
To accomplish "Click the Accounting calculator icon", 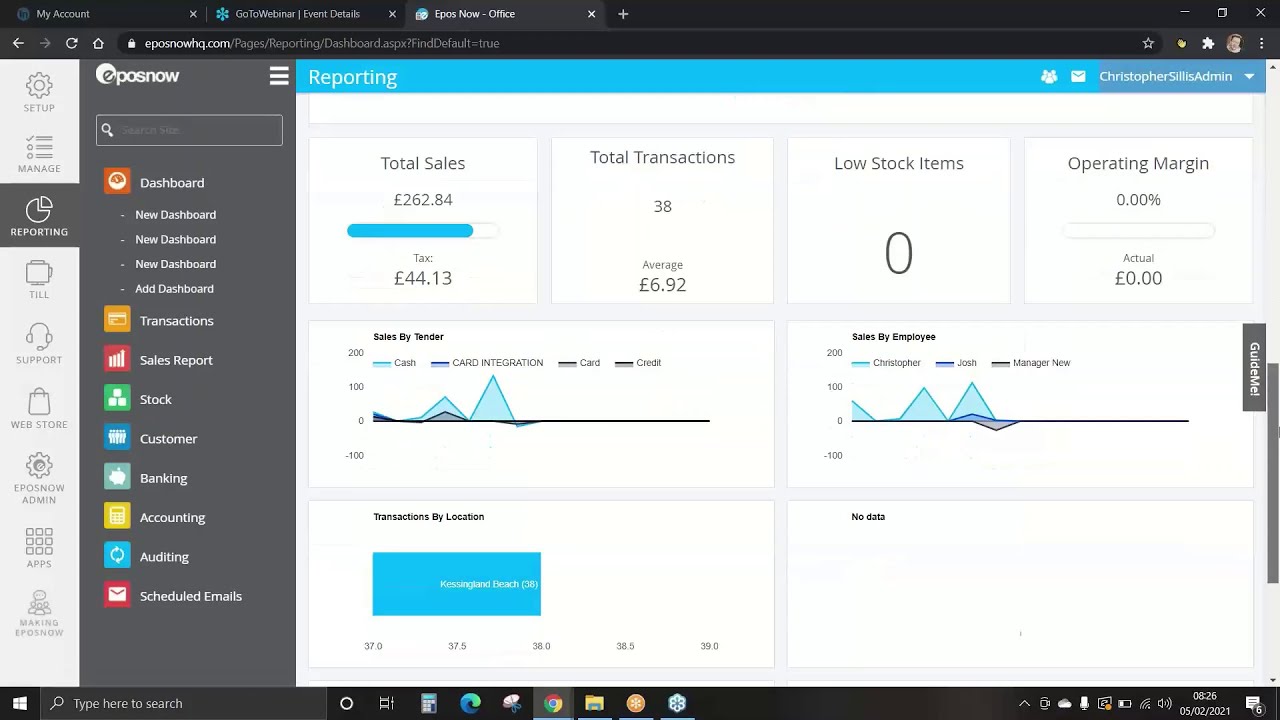I will point(117,516).
